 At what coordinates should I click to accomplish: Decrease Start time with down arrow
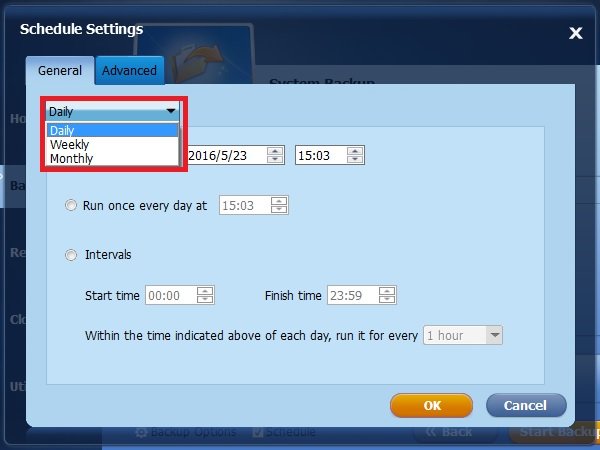[x=205, y=300]
